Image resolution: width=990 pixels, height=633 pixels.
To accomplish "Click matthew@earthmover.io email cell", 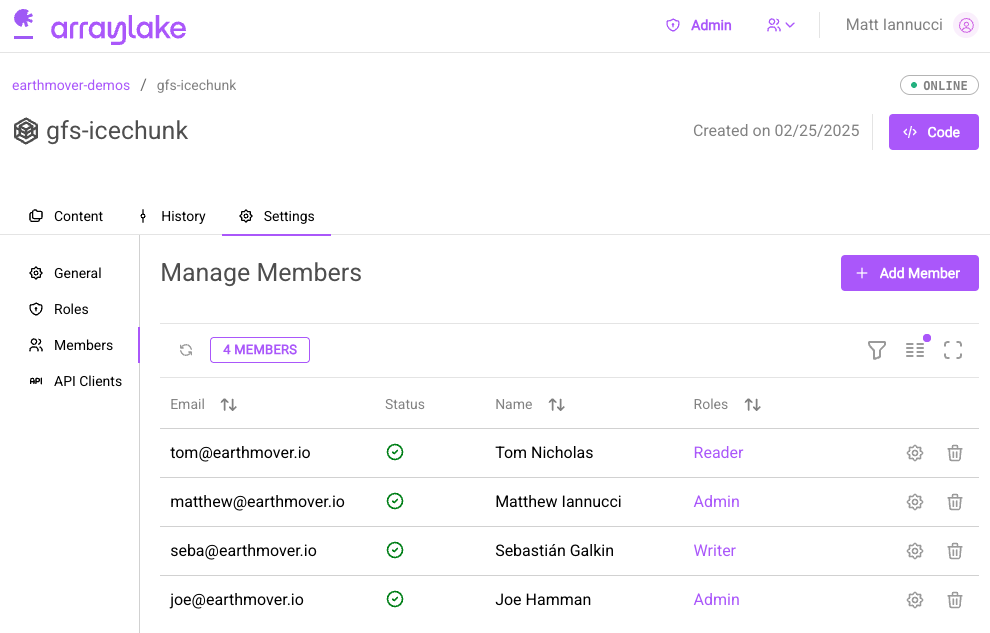I will [x=258, y=502].
